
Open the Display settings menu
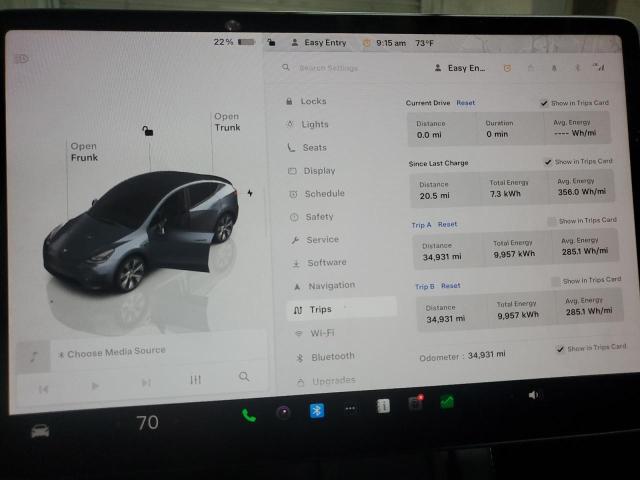(x=312, y=171)
